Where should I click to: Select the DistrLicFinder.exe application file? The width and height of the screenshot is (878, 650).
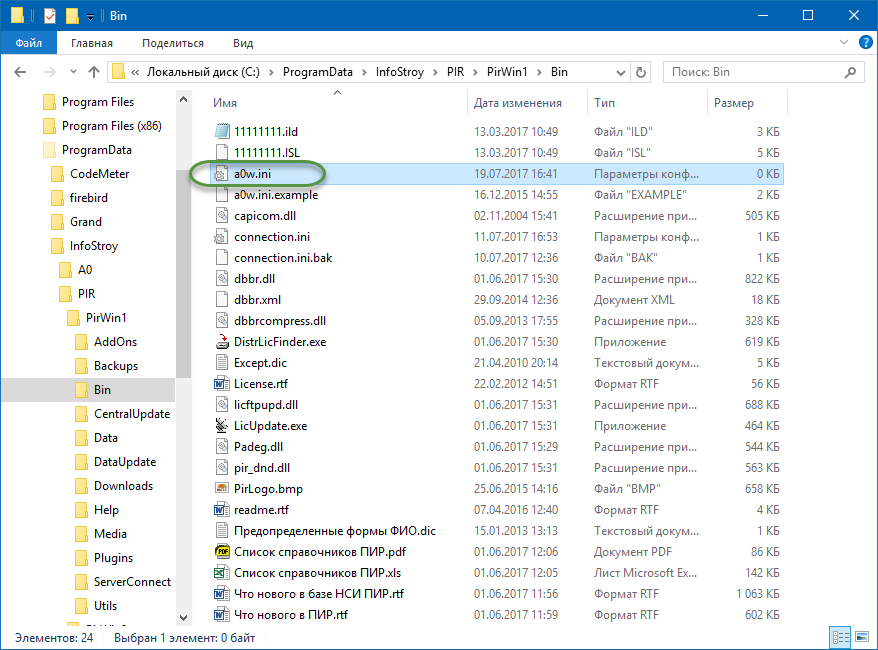[x=279, y=342]
